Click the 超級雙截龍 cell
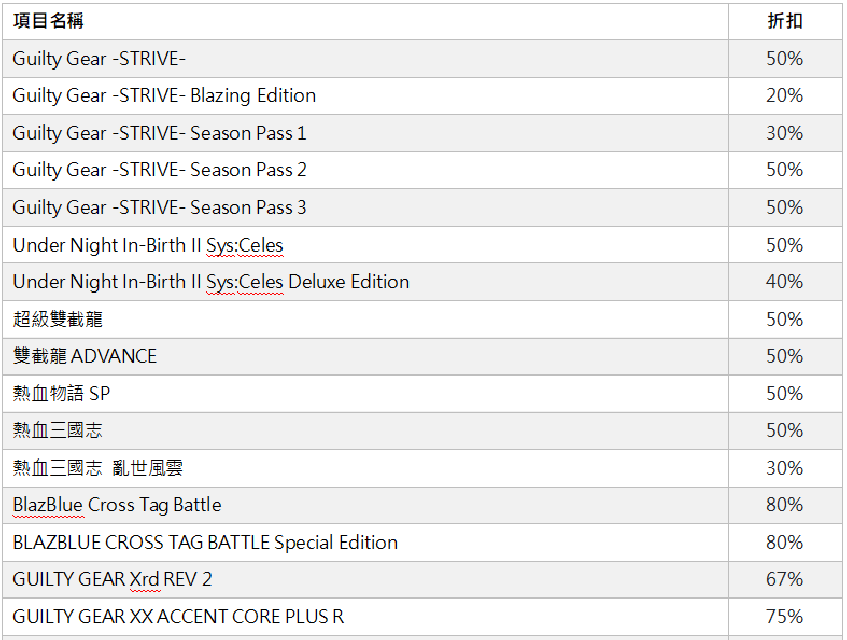Viewport: 847px width, 640px height. (57, 320)
